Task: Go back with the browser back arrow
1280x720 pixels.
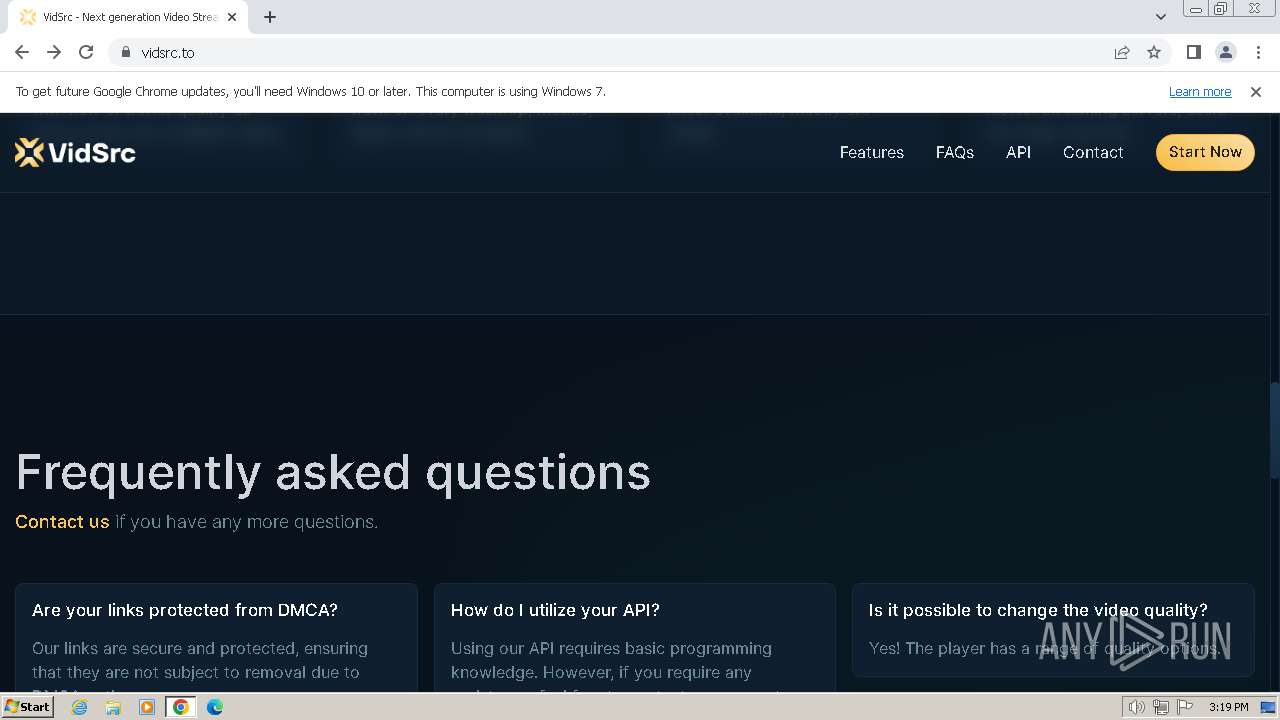Action: coord(22,52)
